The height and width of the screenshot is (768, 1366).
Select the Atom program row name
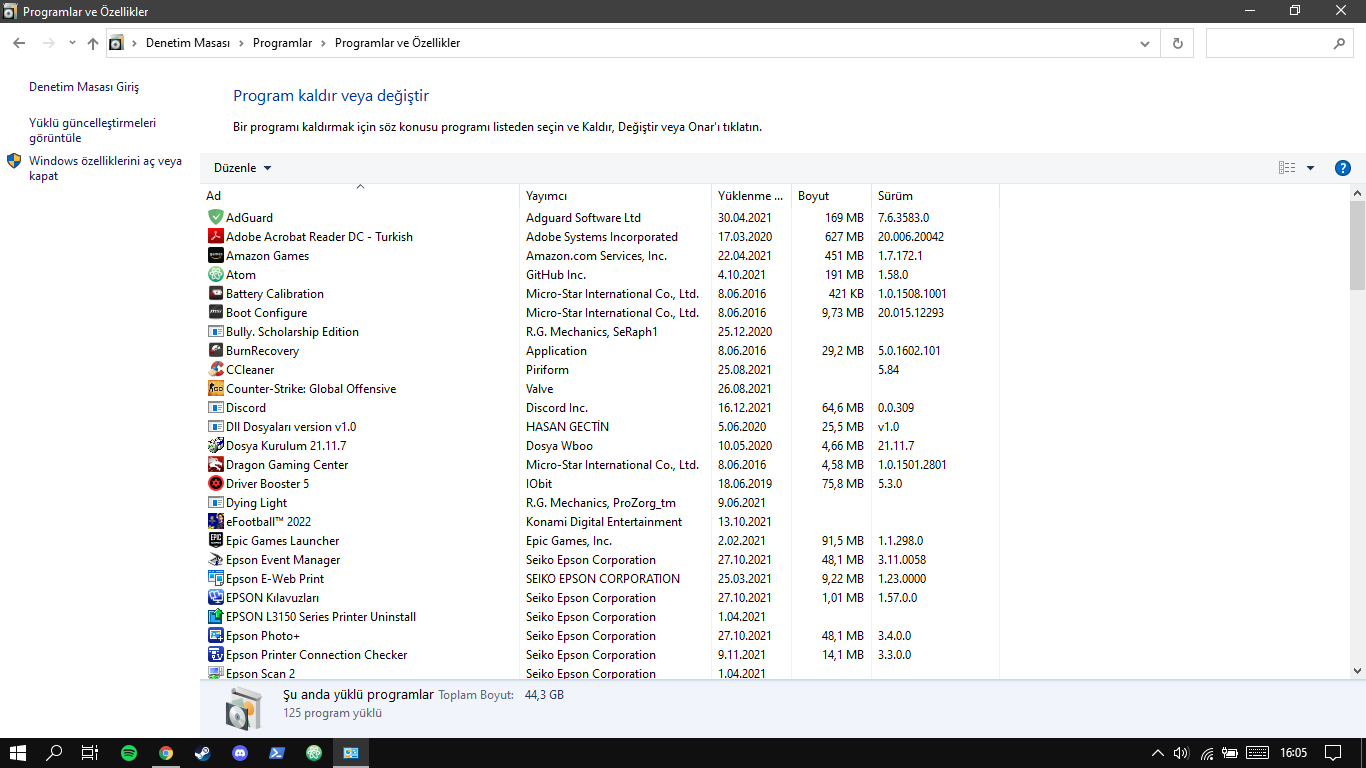(x=241, y=274)
